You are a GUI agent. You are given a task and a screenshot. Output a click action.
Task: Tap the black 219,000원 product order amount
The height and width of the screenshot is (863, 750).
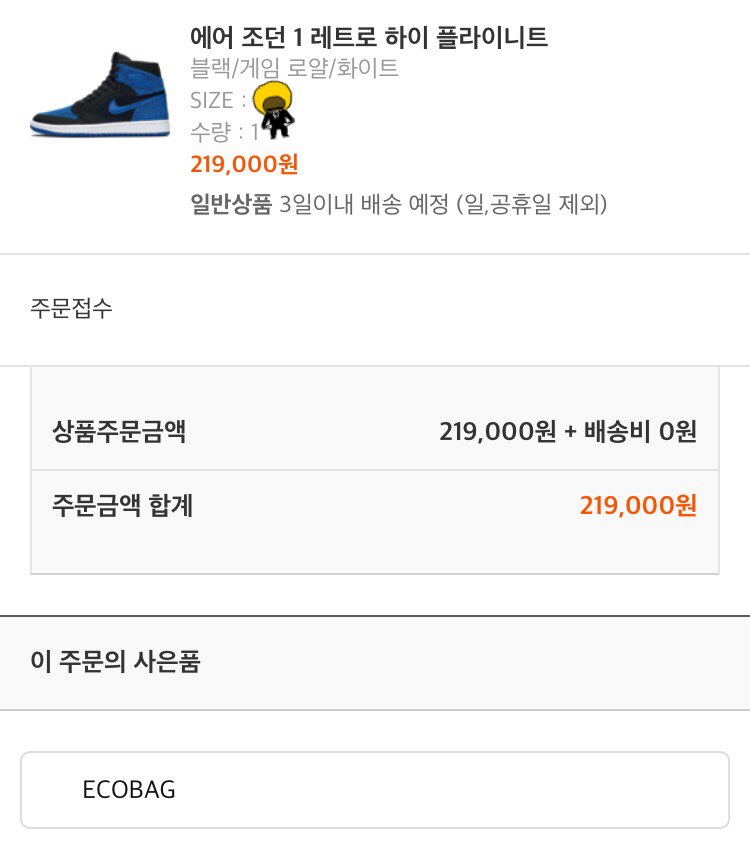(497, 432)
